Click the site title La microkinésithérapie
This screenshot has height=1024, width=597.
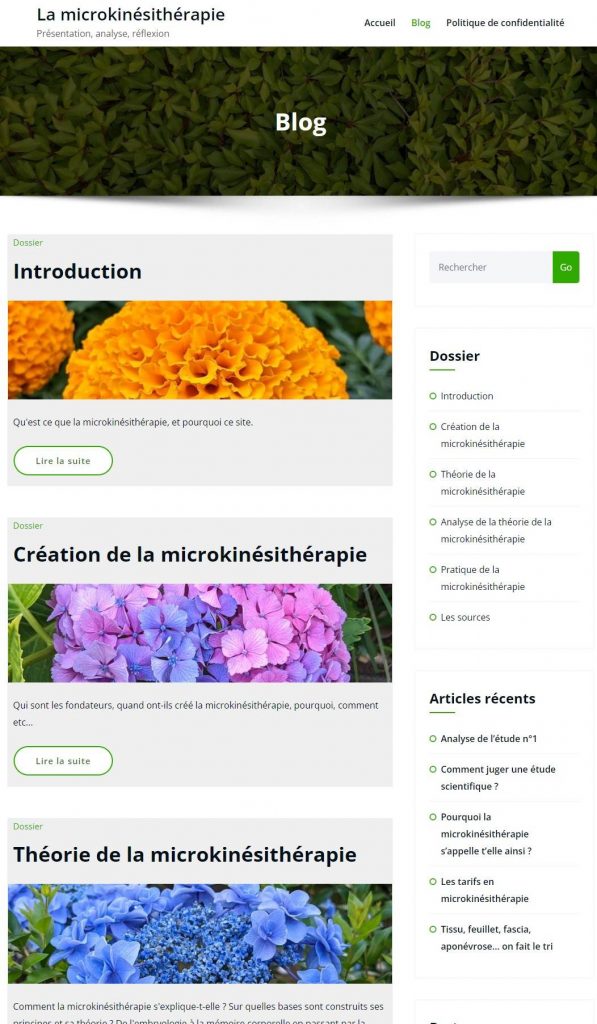[131, 14]
